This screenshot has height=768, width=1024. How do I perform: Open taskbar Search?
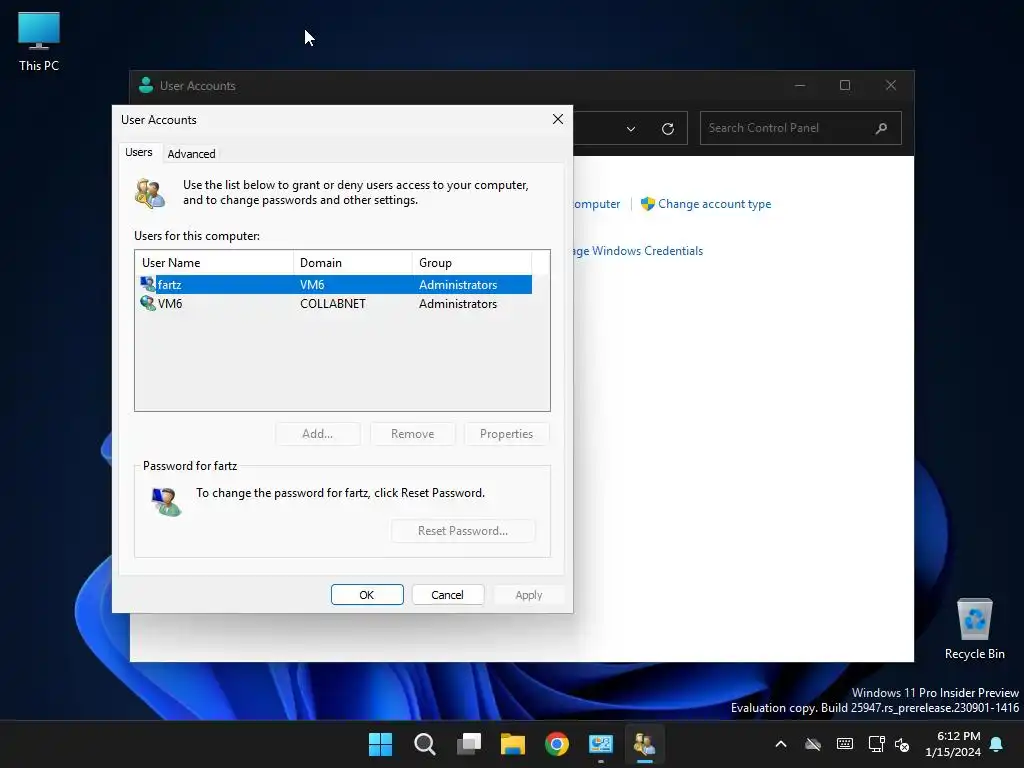[x=424, y=744]
